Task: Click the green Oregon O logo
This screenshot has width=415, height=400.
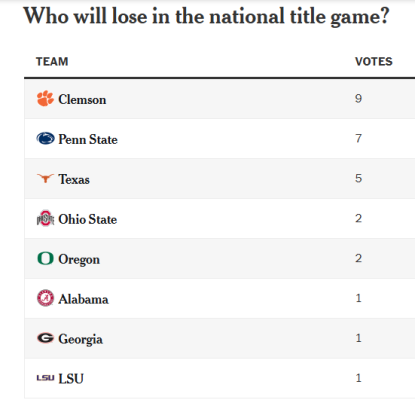Action: coord(45,258)
